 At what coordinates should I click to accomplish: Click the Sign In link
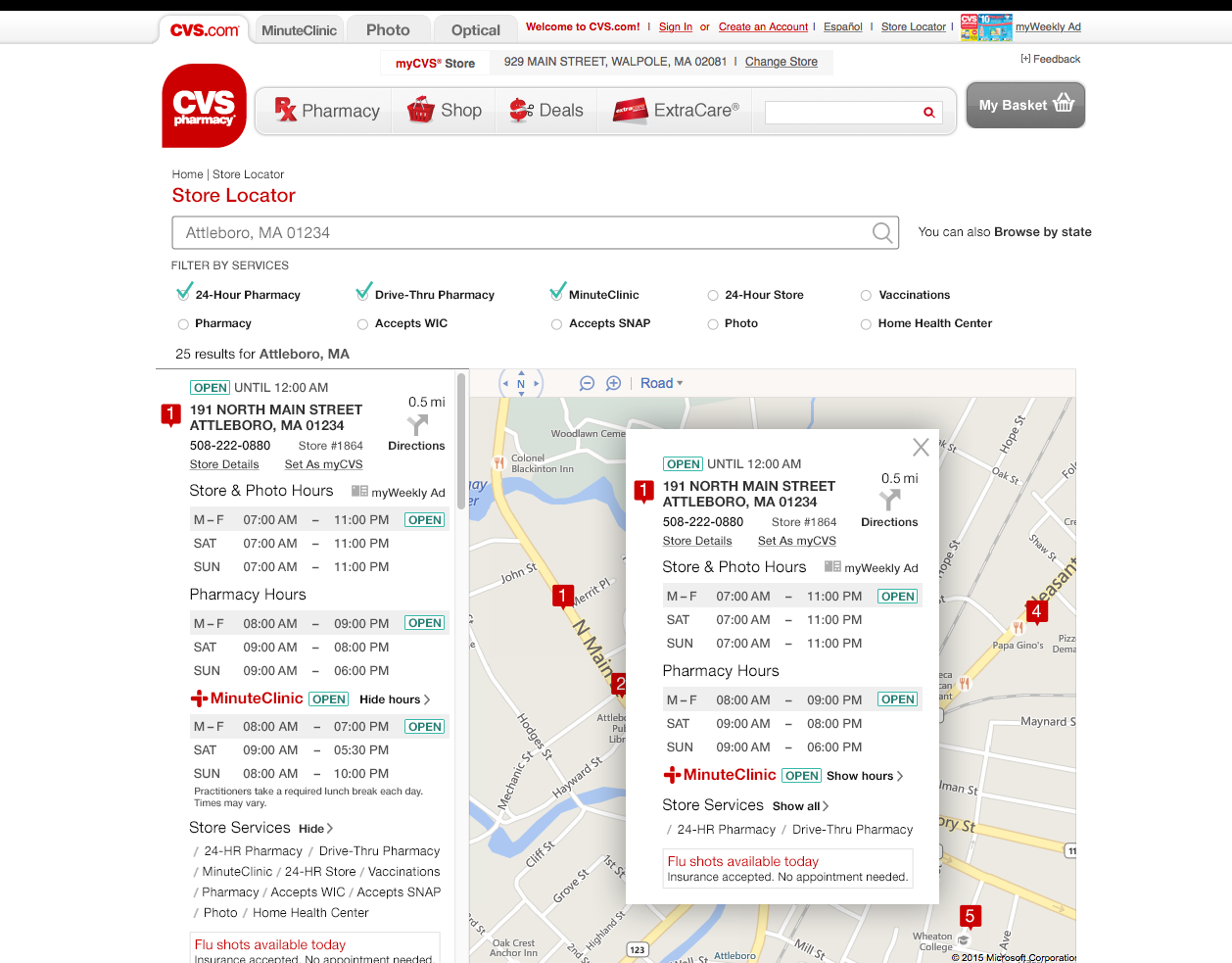point(676,26)
